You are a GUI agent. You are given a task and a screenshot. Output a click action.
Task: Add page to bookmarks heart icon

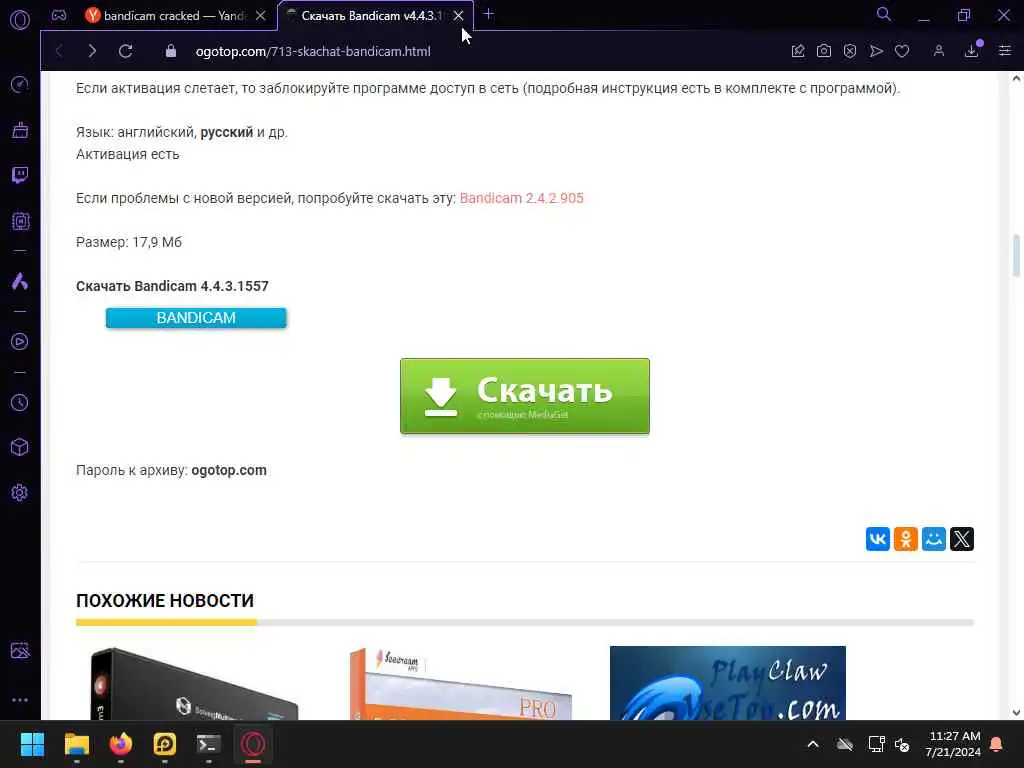(902, 51)
